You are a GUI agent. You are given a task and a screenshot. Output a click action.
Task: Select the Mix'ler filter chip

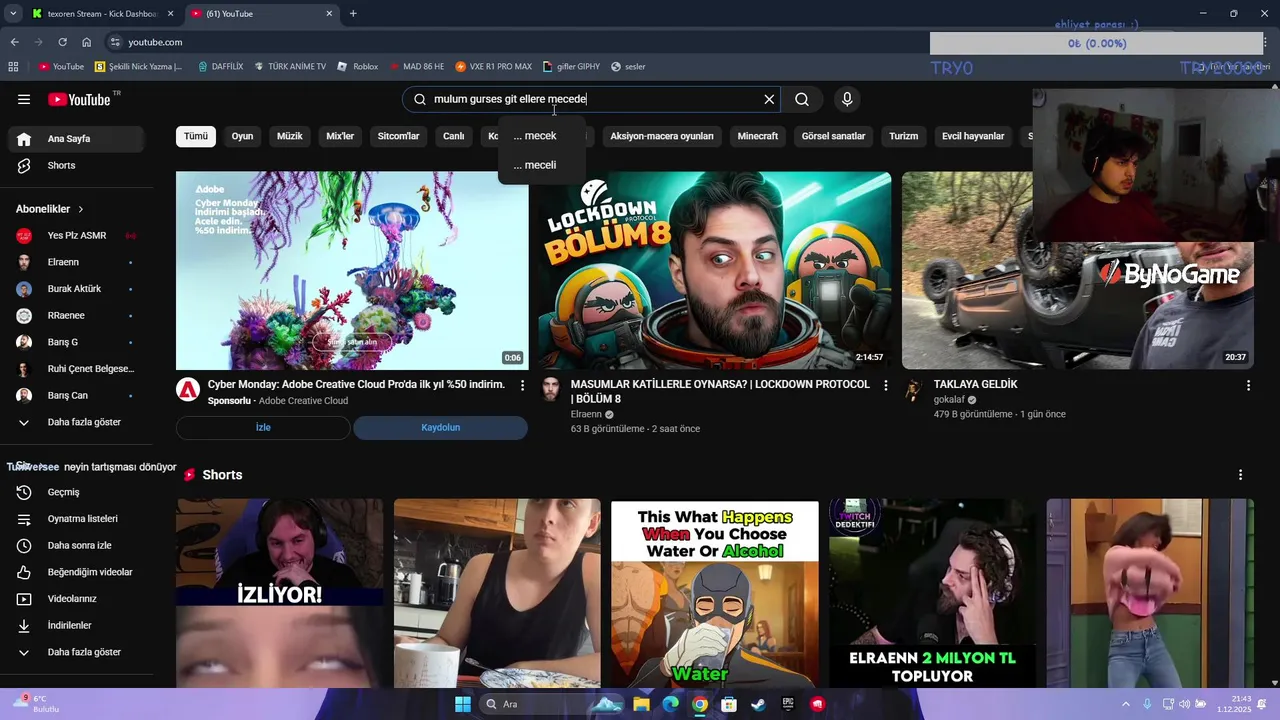click(340, 136)
